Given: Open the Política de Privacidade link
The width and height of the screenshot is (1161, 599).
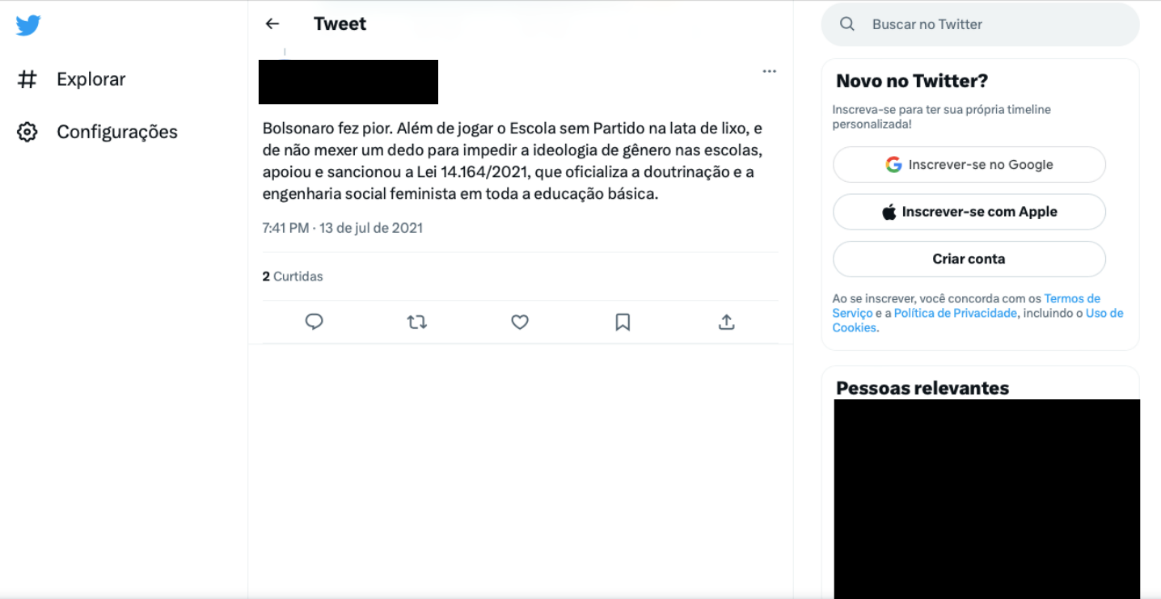Looking at the screenshot, I should 956,313.
